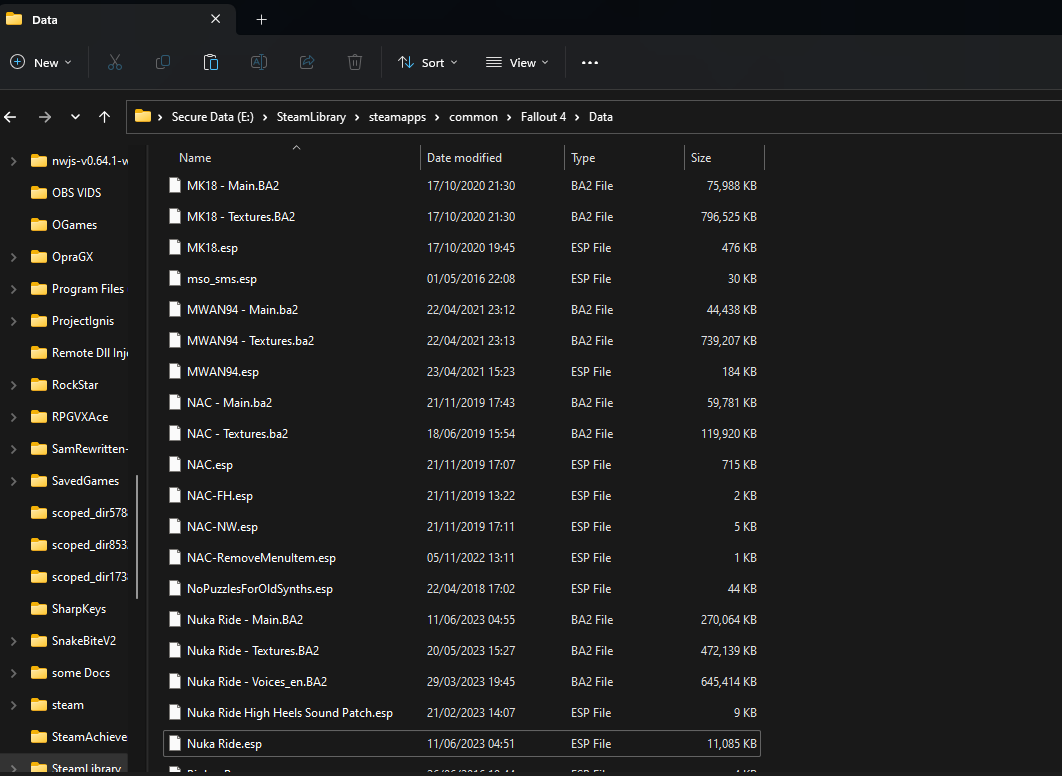1062x776 pixels.
Task: Open a new tab with plus button
Action: (261, 20)
